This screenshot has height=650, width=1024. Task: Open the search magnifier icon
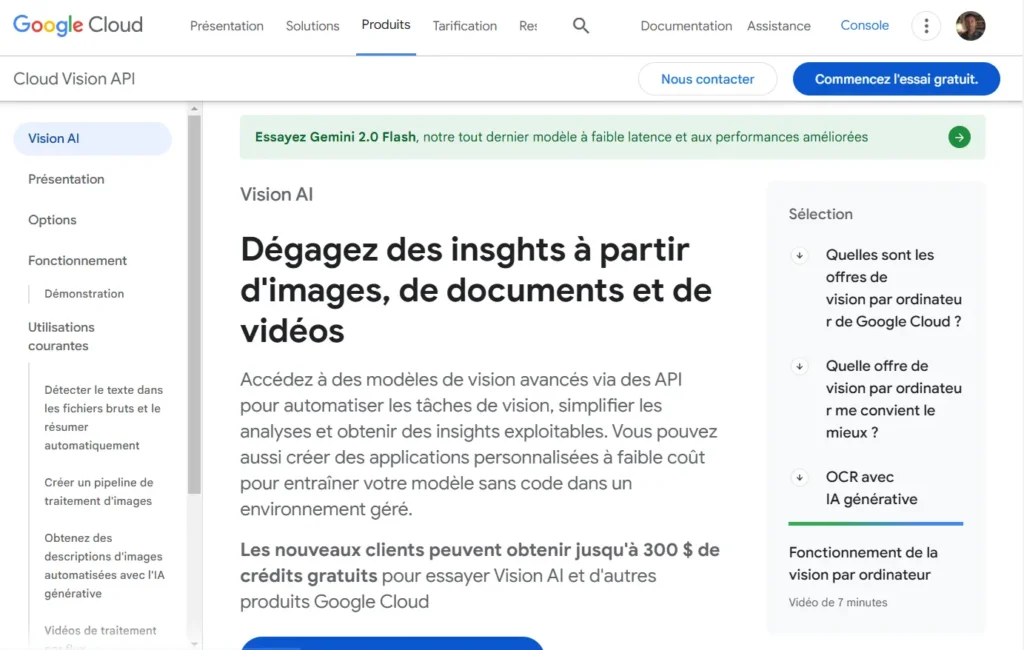click(x=581, y=25)
